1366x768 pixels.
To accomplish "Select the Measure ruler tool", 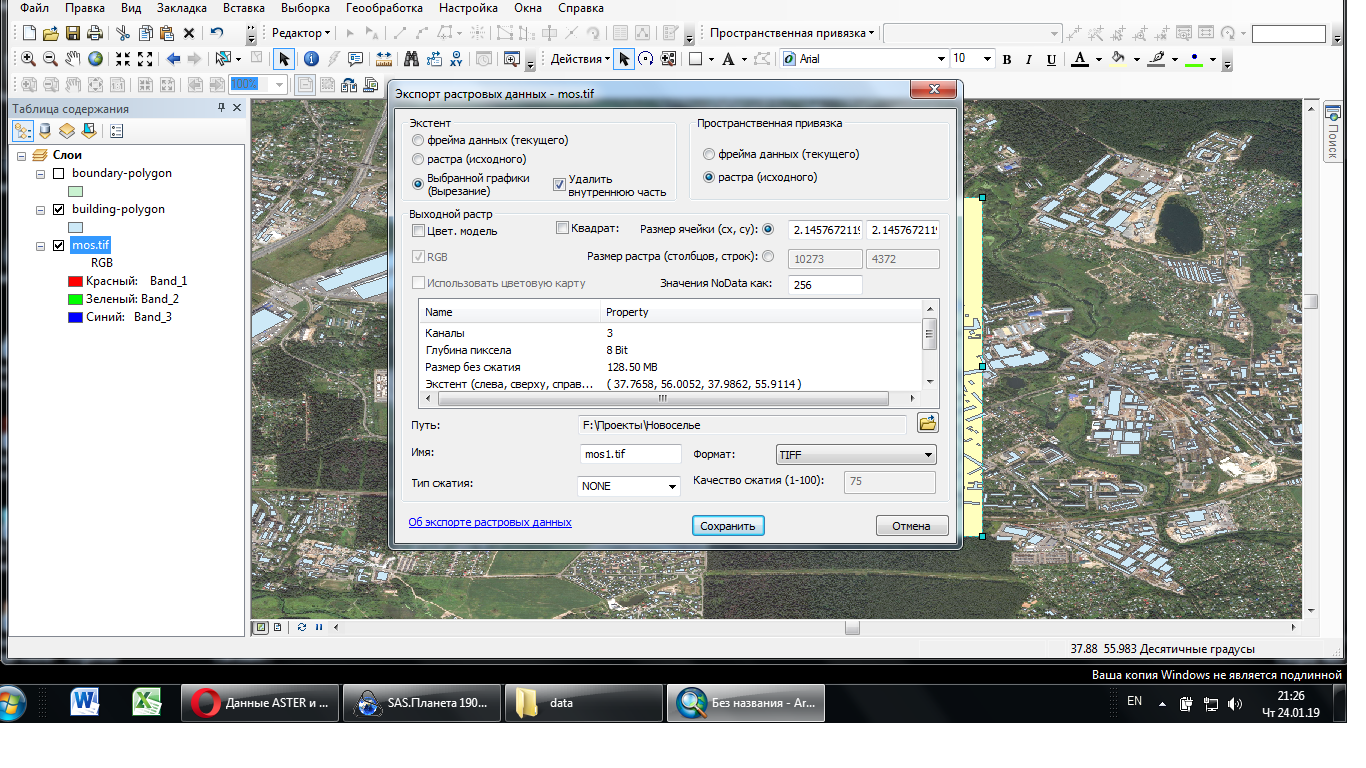I will click(x=383, y=59).
